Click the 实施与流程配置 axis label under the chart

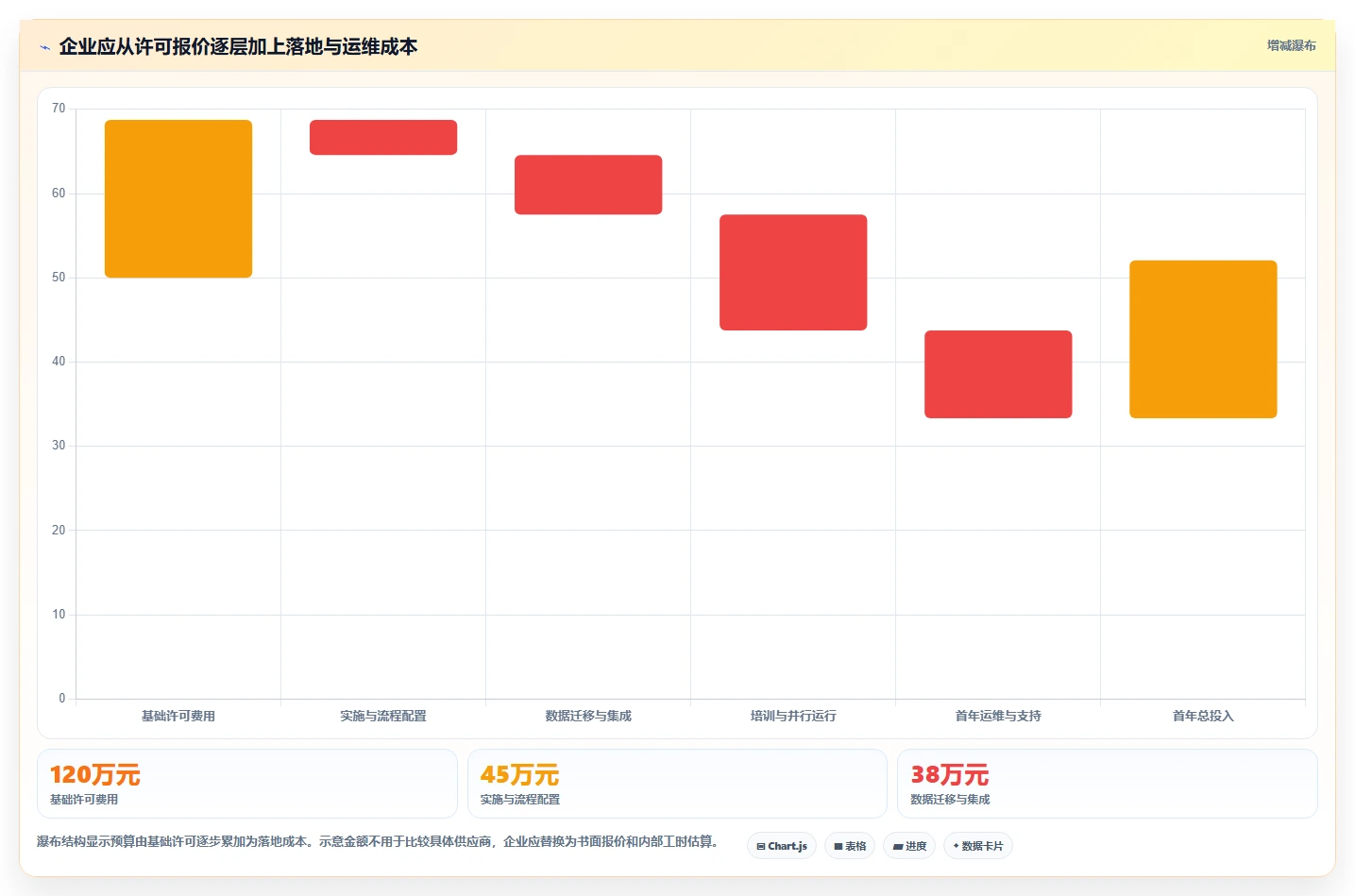(383, 716)
